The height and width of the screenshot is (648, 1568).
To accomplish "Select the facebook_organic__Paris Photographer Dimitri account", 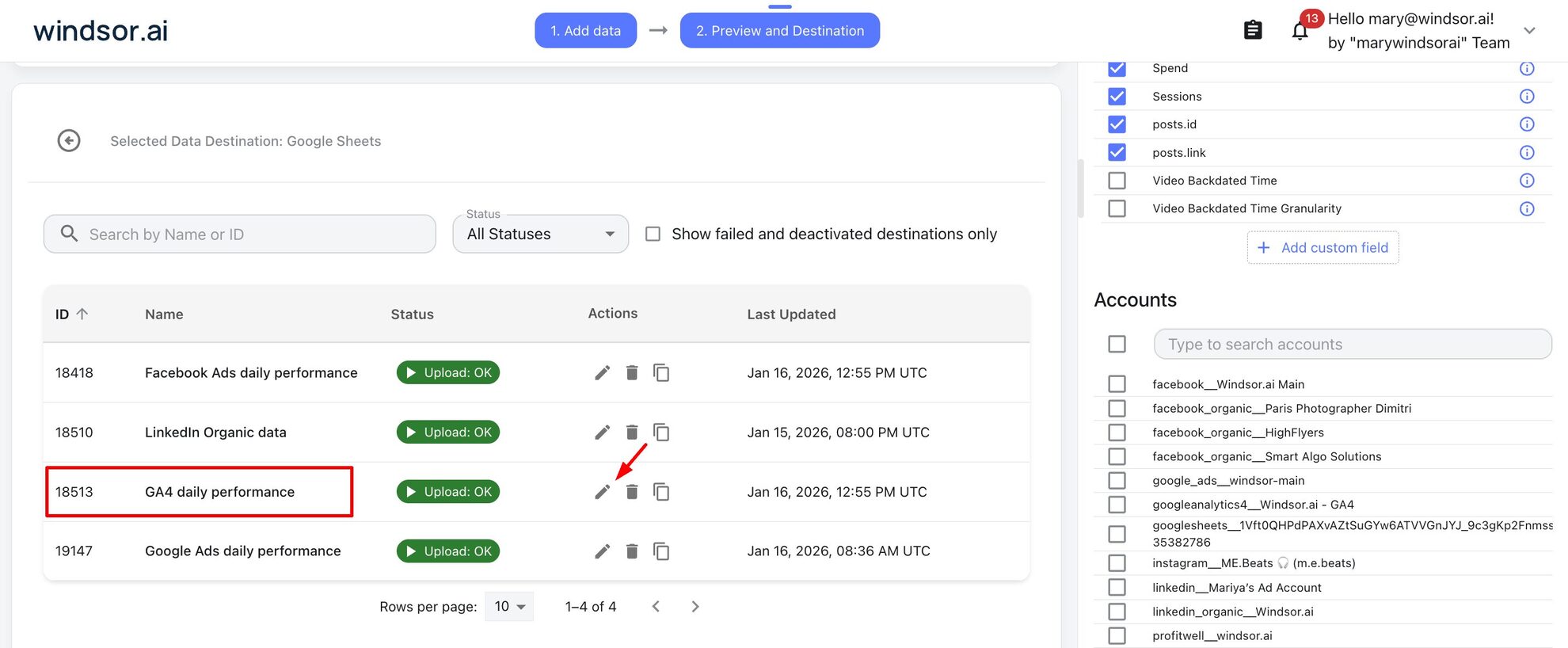I will point(1117,409).
